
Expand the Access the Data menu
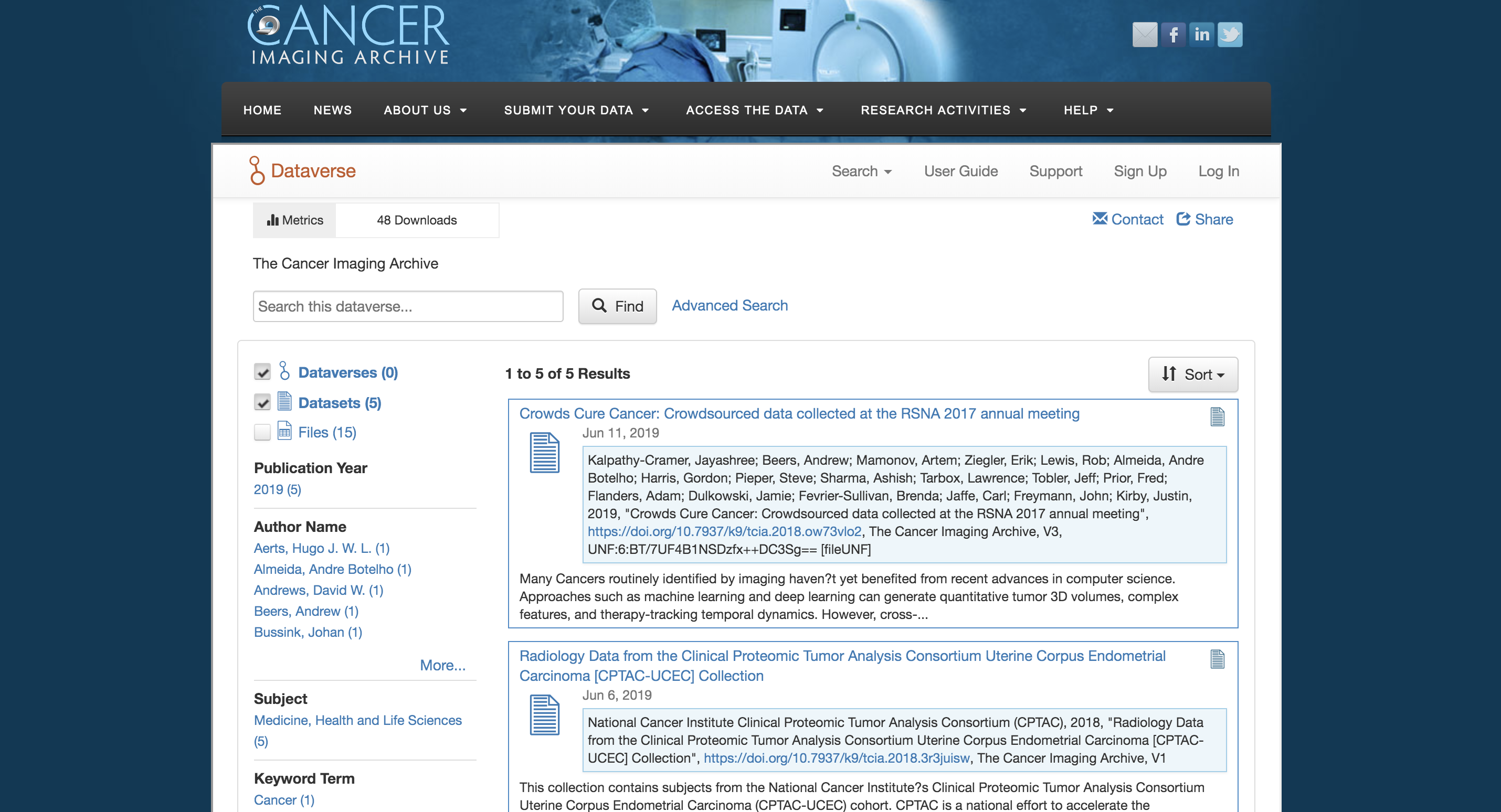[755, 110]
